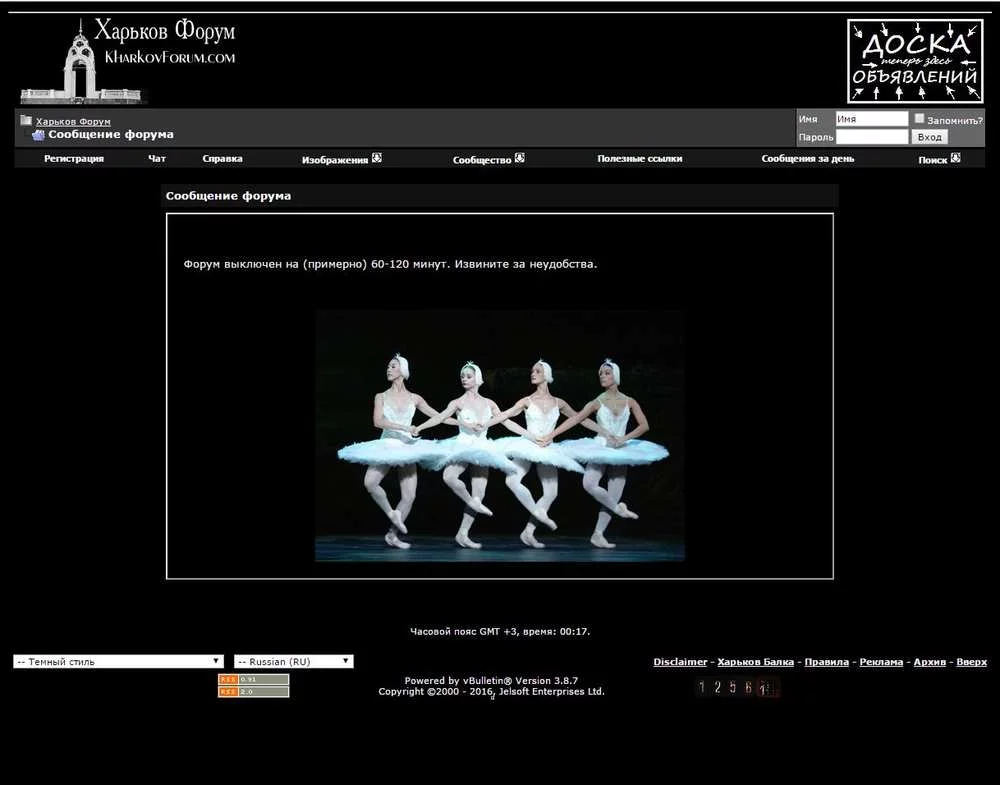
Task: Click the Disclaimer footer link
Action: click(680, 662)
